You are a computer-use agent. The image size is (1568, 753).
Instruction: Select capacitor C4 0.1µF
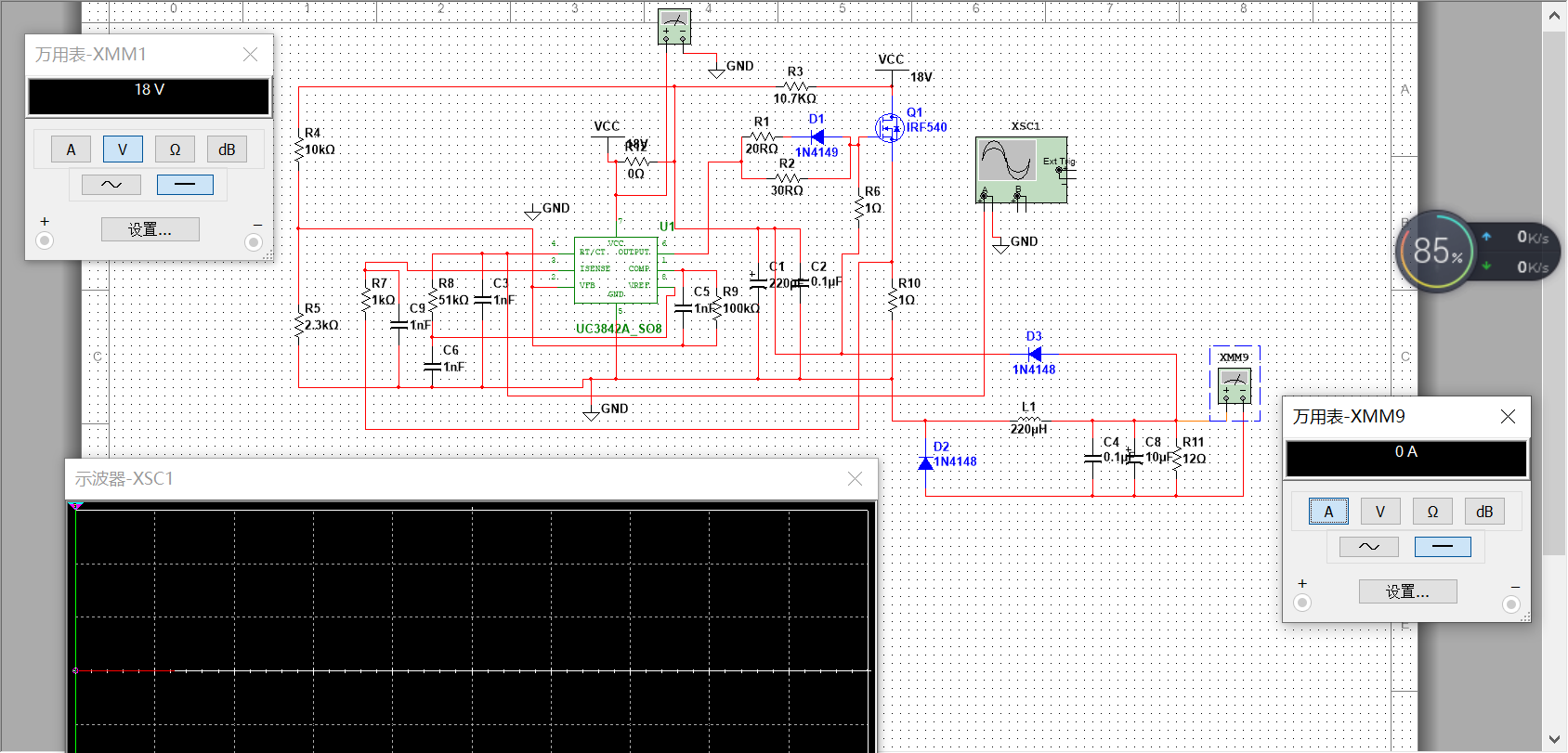(1092, 458)
